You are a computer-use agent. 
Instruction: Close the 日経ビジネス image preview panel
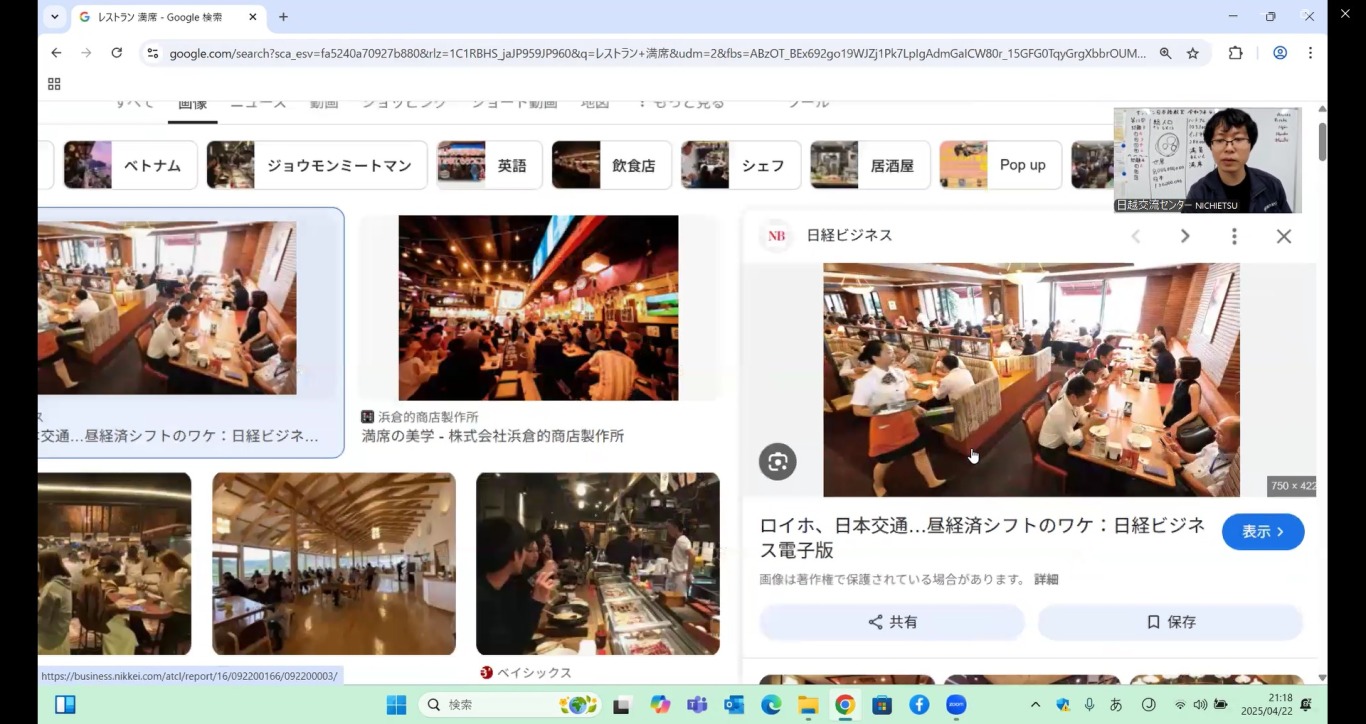pyautogui.click(x=1283, y=236)
